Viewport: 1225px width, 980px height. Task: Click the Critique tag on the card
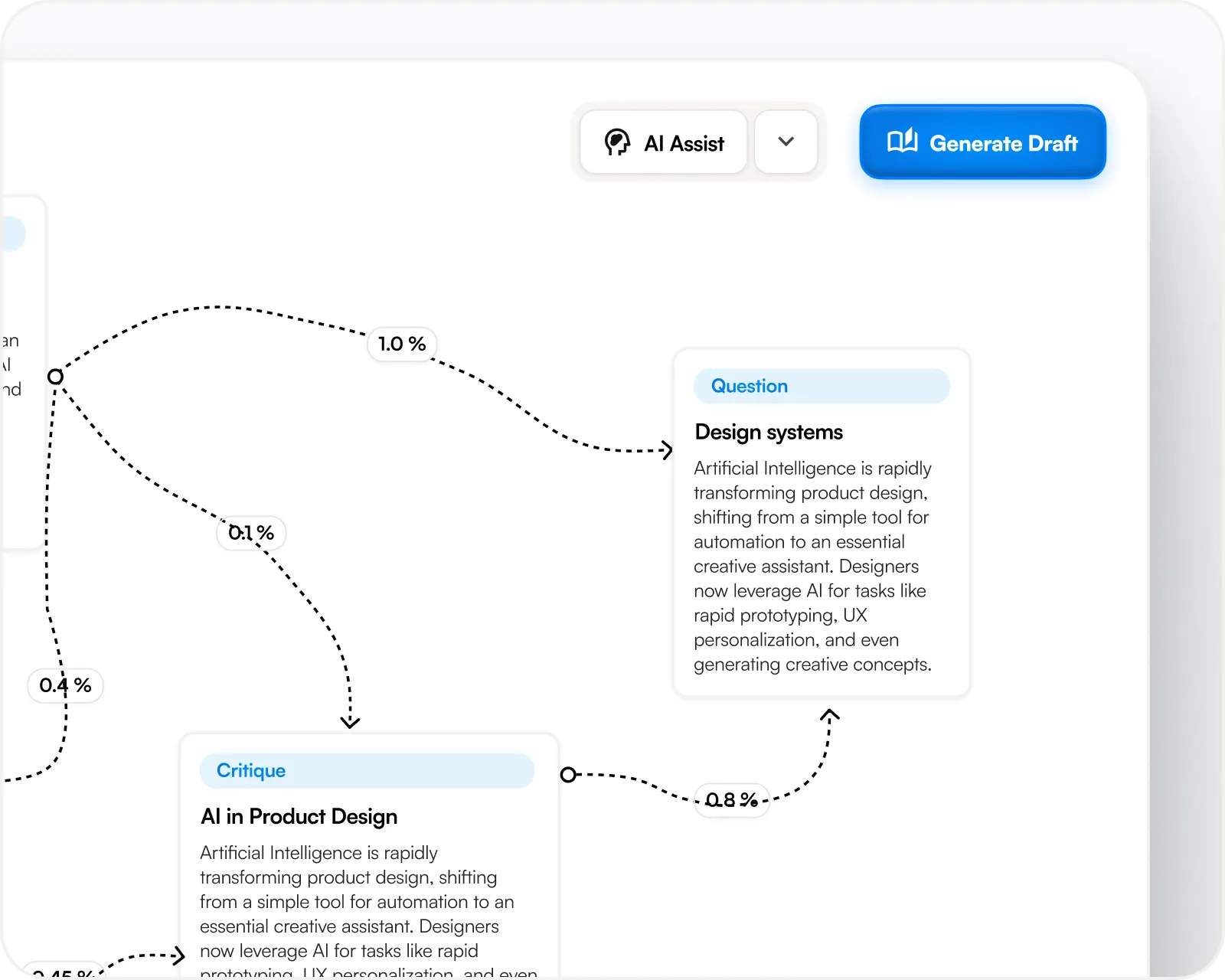251,770
